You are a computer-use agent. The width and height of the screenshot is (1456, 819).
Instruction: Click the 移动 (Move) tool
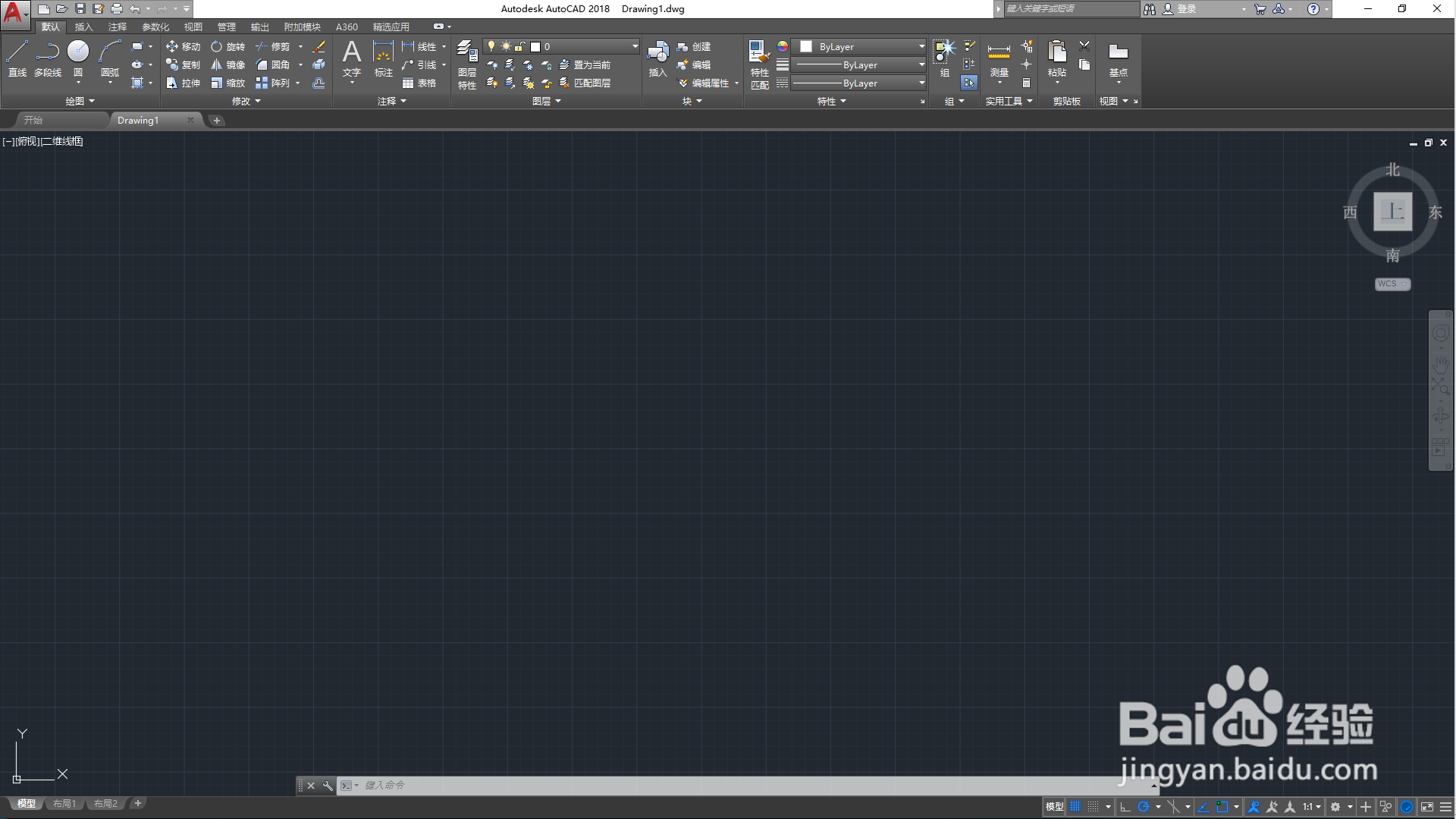coord(183,46)
